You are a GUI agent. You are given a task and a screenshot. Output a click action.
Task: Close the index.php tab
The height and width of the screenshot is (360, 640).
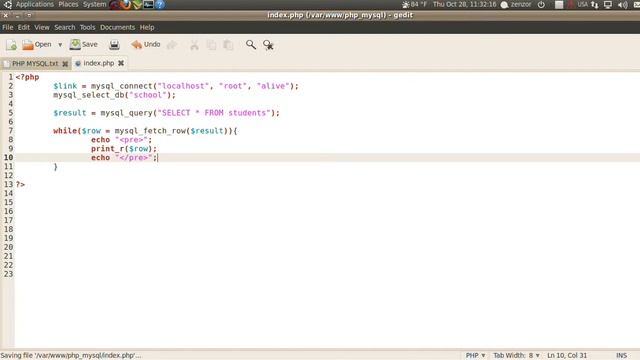pyautogui.click(x=121, y=63)
